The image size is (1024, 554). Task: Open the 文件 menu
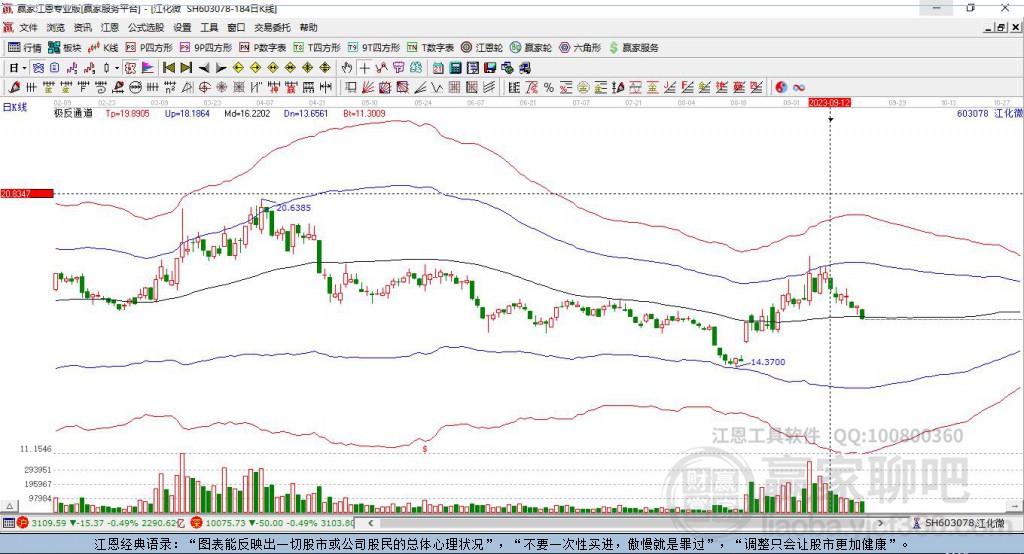[x=28, y=27]
